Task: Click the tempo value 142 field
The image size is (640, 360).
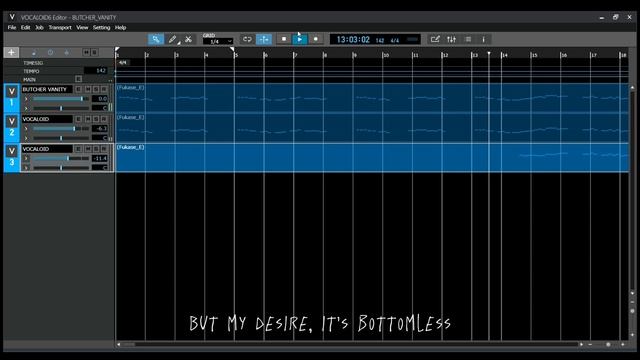Action: tap(96, 71)
